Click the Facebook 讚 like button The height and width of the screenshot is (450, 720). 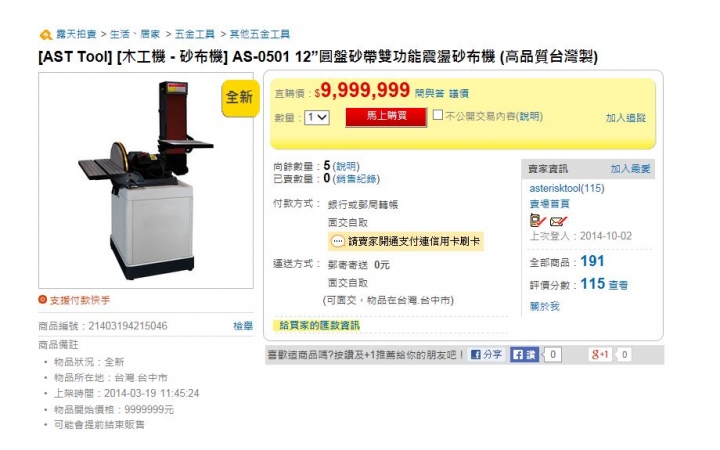524,354
